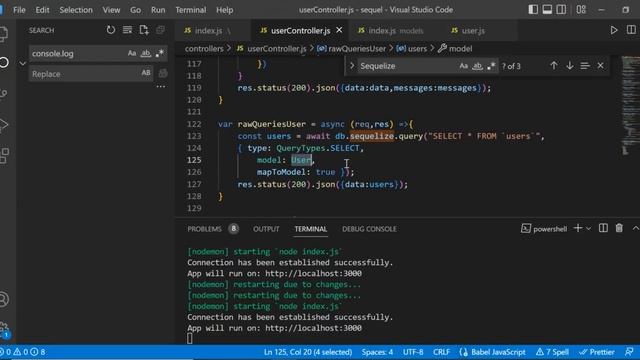
Task: Open terminal launch profile dropdown
Action: point(588,229)
